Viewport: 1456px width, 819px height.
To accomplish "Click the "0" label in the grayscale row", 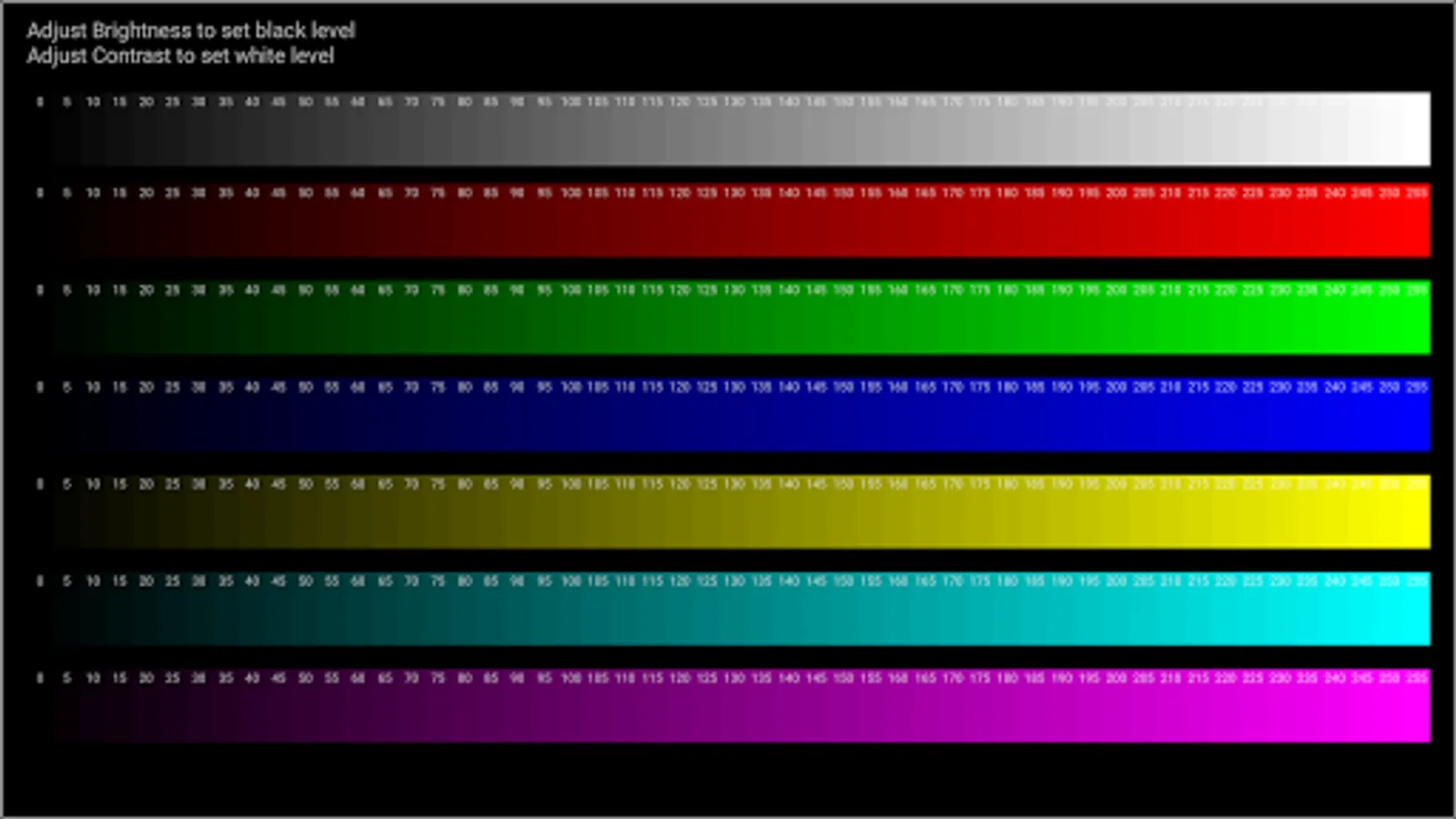I will pos(39,102).
